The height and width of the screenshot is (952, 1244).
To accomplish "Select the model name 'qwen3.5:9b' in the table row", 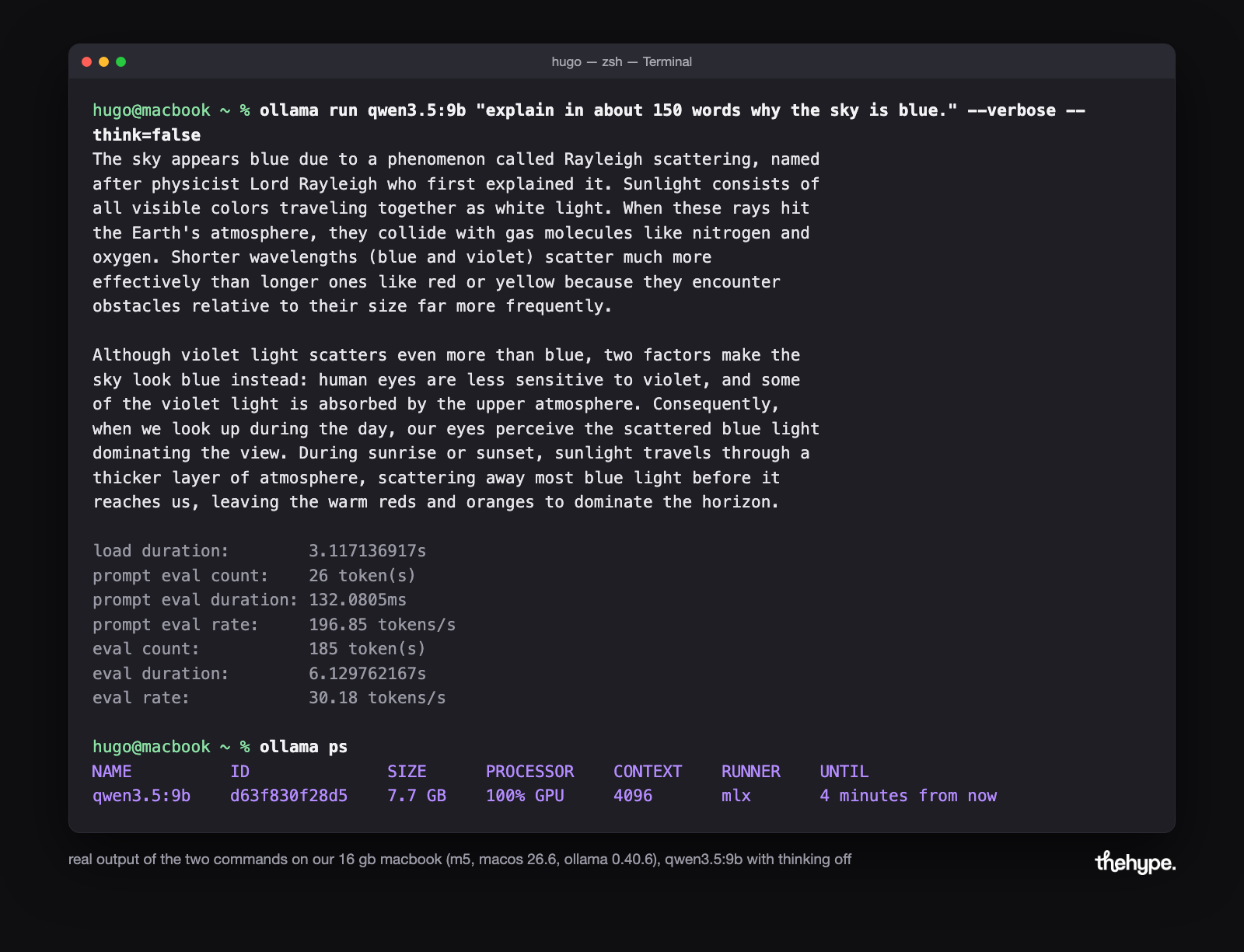I will click(142, 796).
